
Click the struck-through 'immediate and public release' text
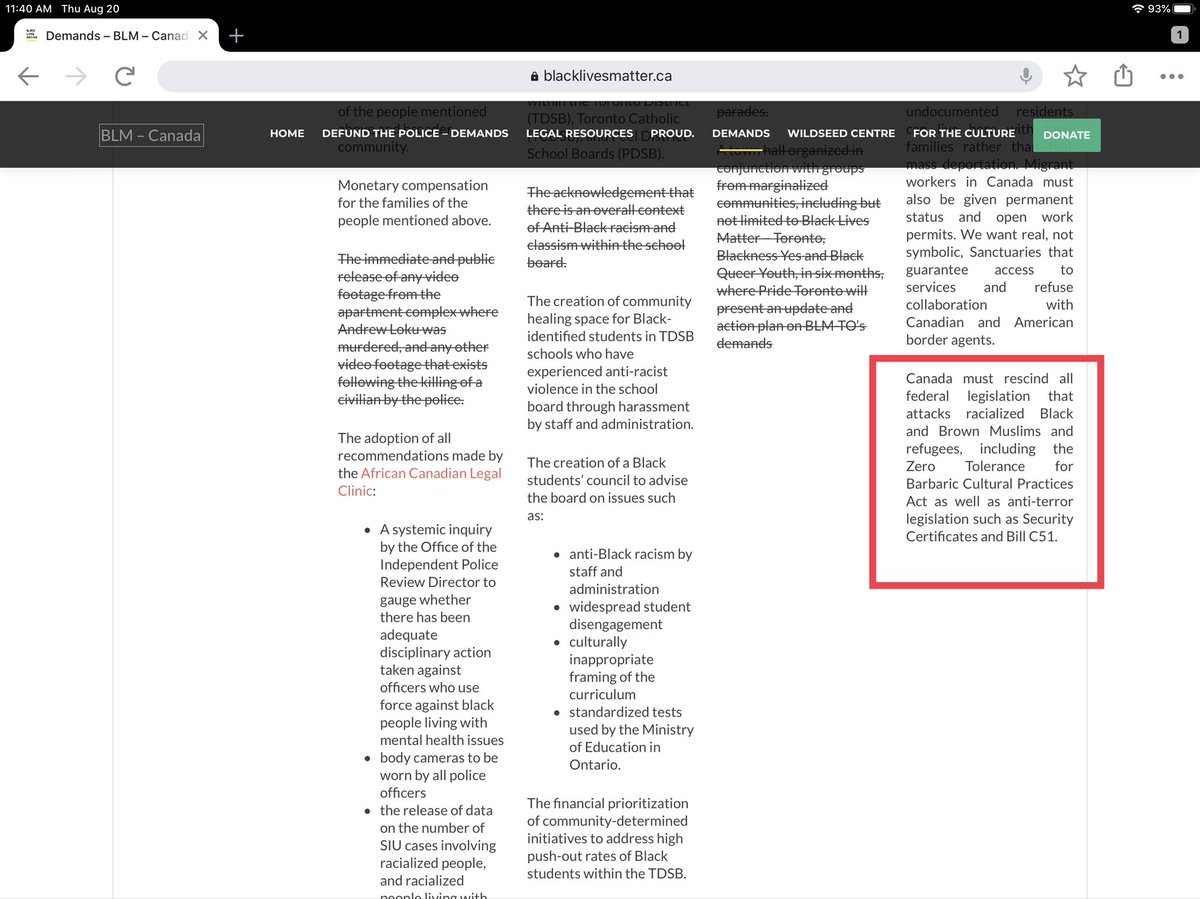[417, 329]
